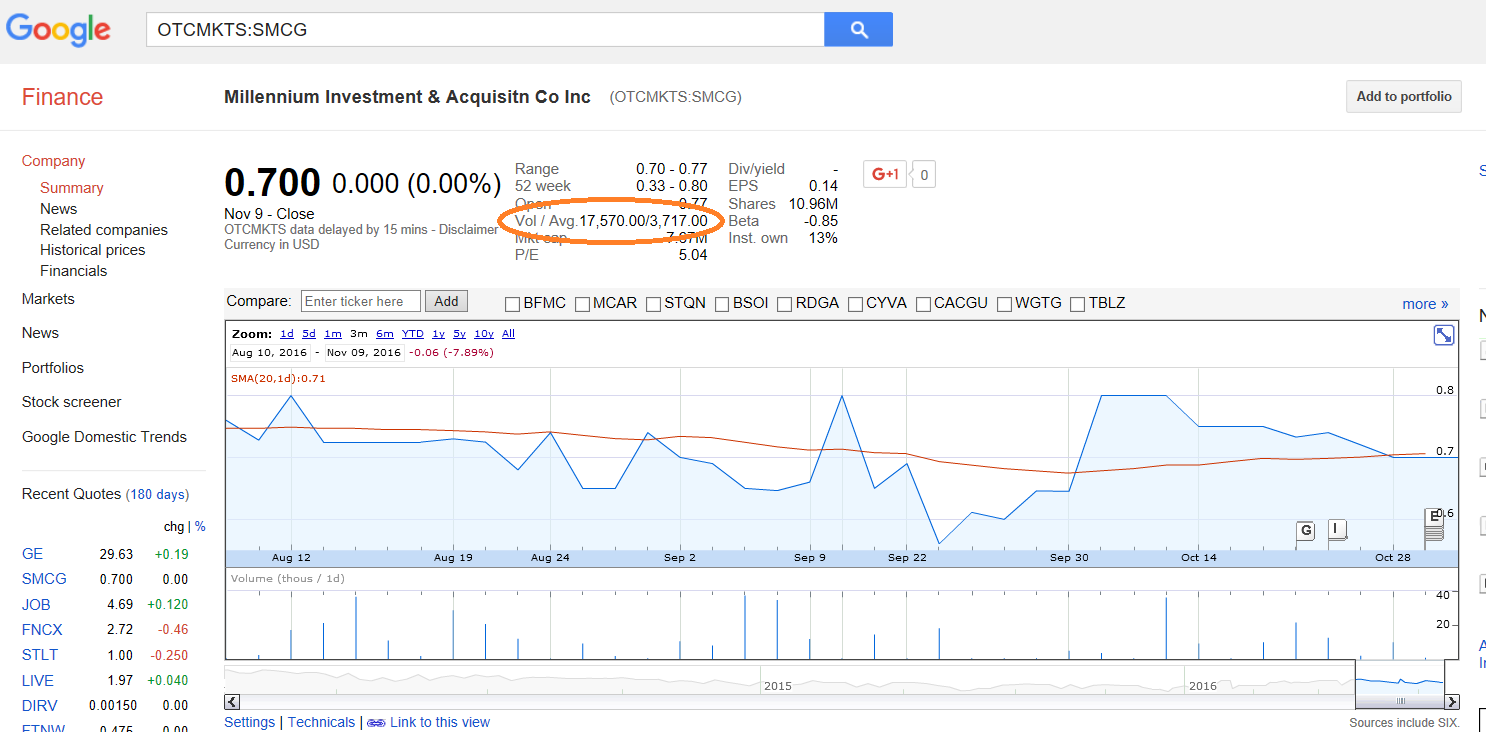The height and width of the screenshot is (732, 1486).
Task: Open the Company sidebar section
Action: [x=54, y=161]
